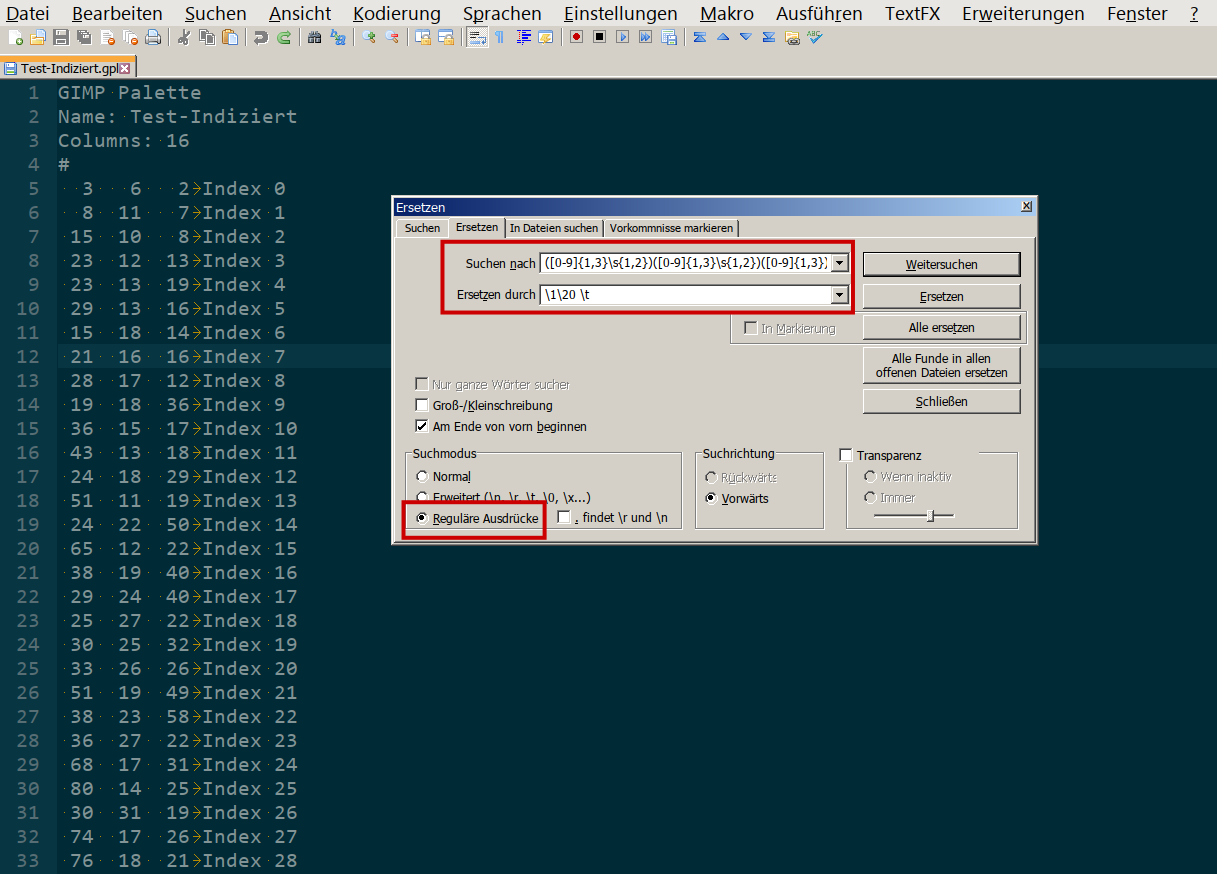
Task: Uncheck Am Ende von vorn beginnen
Action: 422,426
